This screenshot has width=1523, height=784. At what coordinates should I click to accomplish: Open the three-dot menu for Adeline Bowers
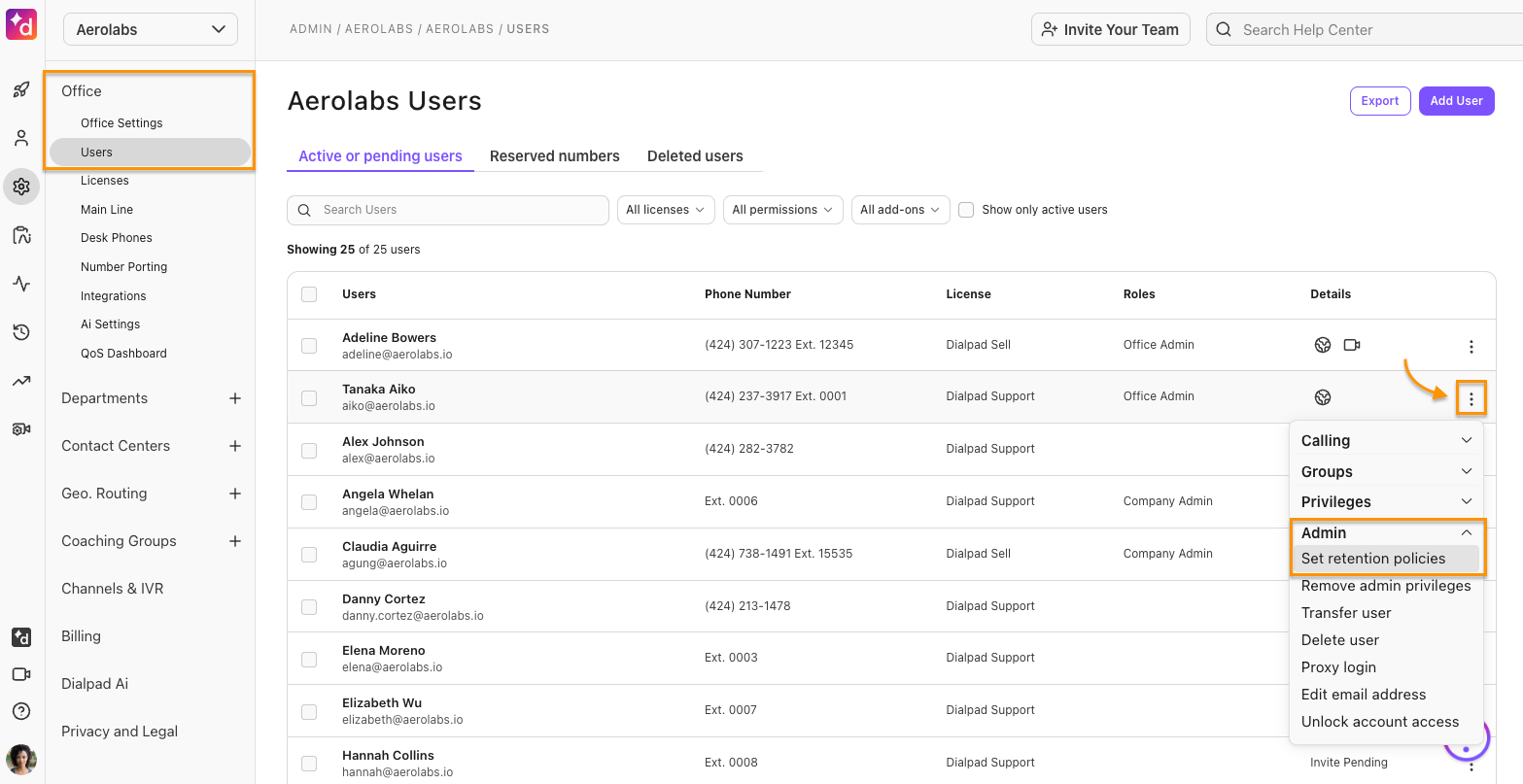point(1471,347)
